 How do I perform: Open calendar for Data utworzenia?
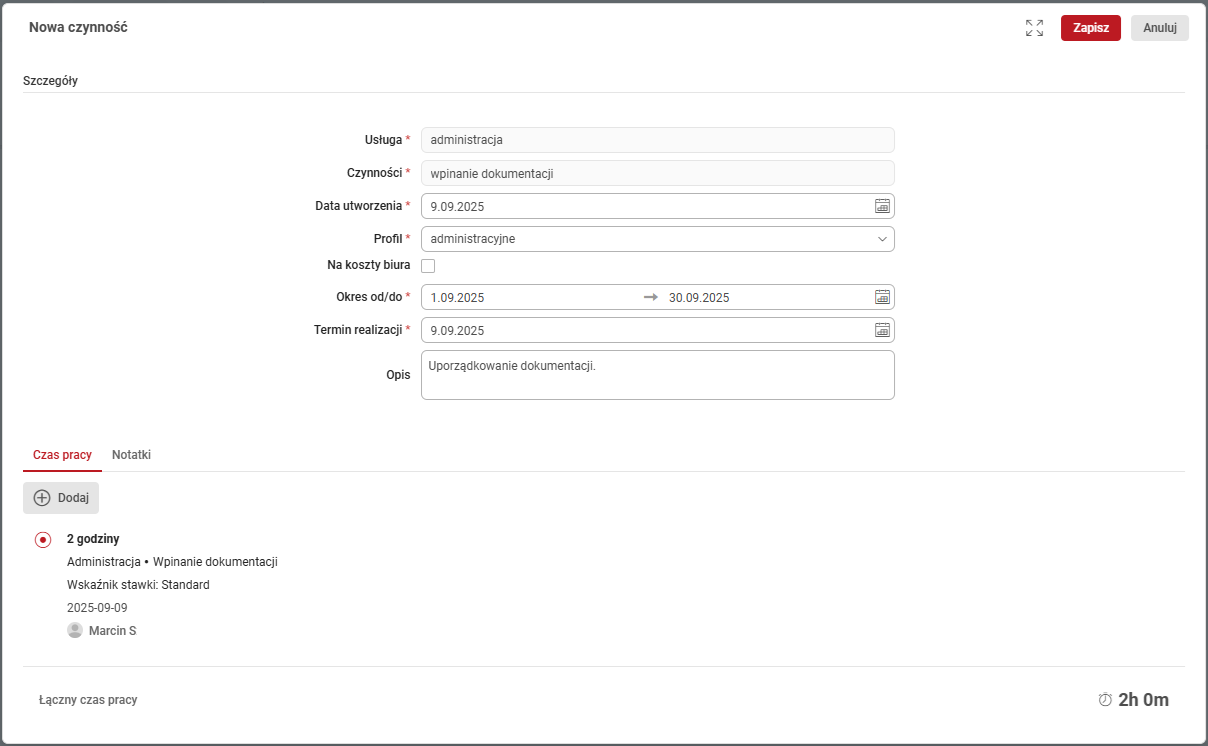point(882,206)
